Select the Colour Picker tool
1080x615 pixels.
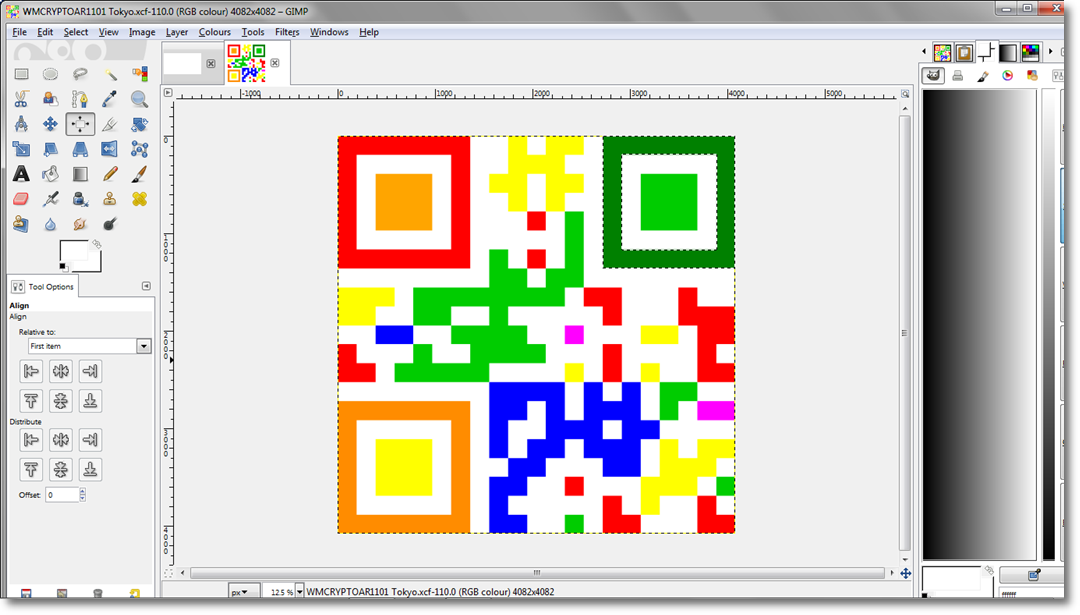coord(110,99)
